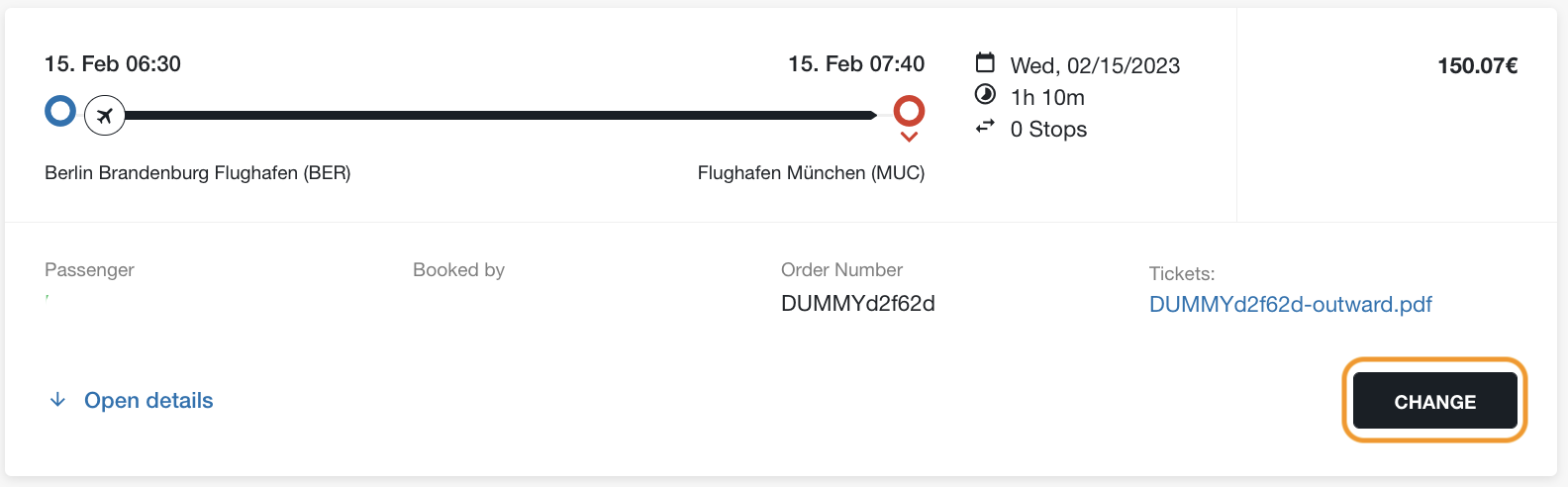Click the black flight route line
This screenshot has width=1568, height=487.
click(495, 115)
